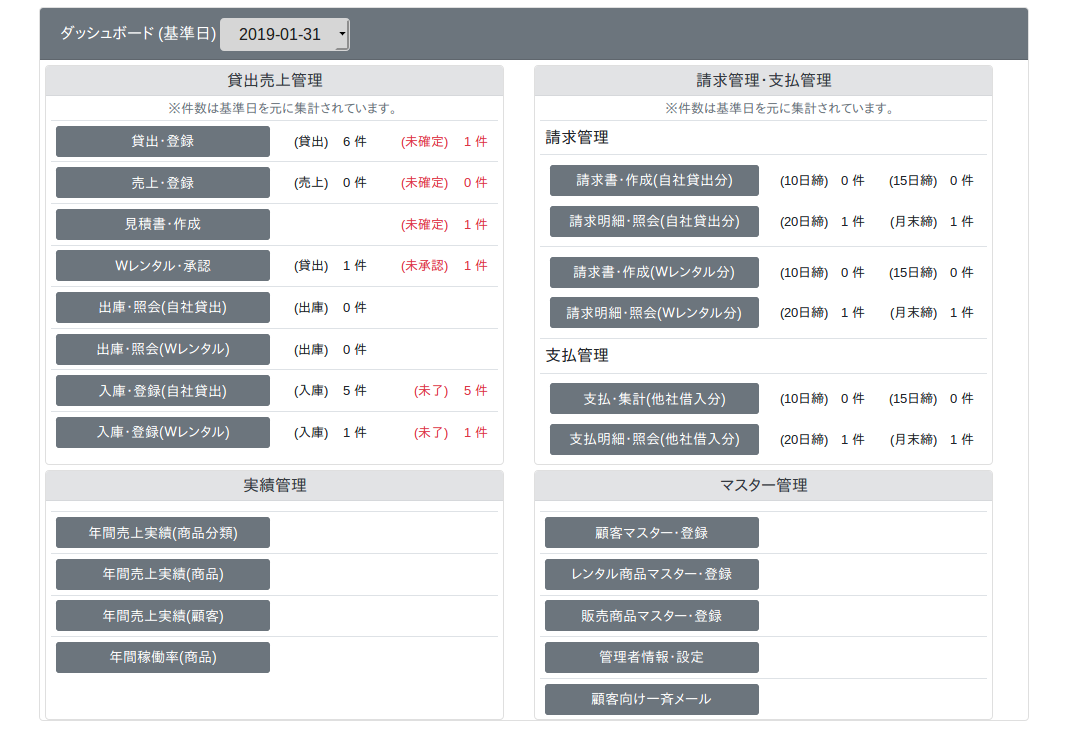
Task: Open 顧客マスター･登録
Action: (x=651, y=533)
